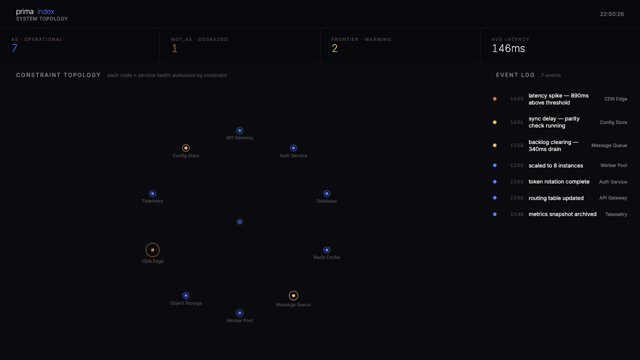This screenshot has height=360, width=640.
Task: Click blue dot of scaled instances event
Action: click(x=495, y=165)
